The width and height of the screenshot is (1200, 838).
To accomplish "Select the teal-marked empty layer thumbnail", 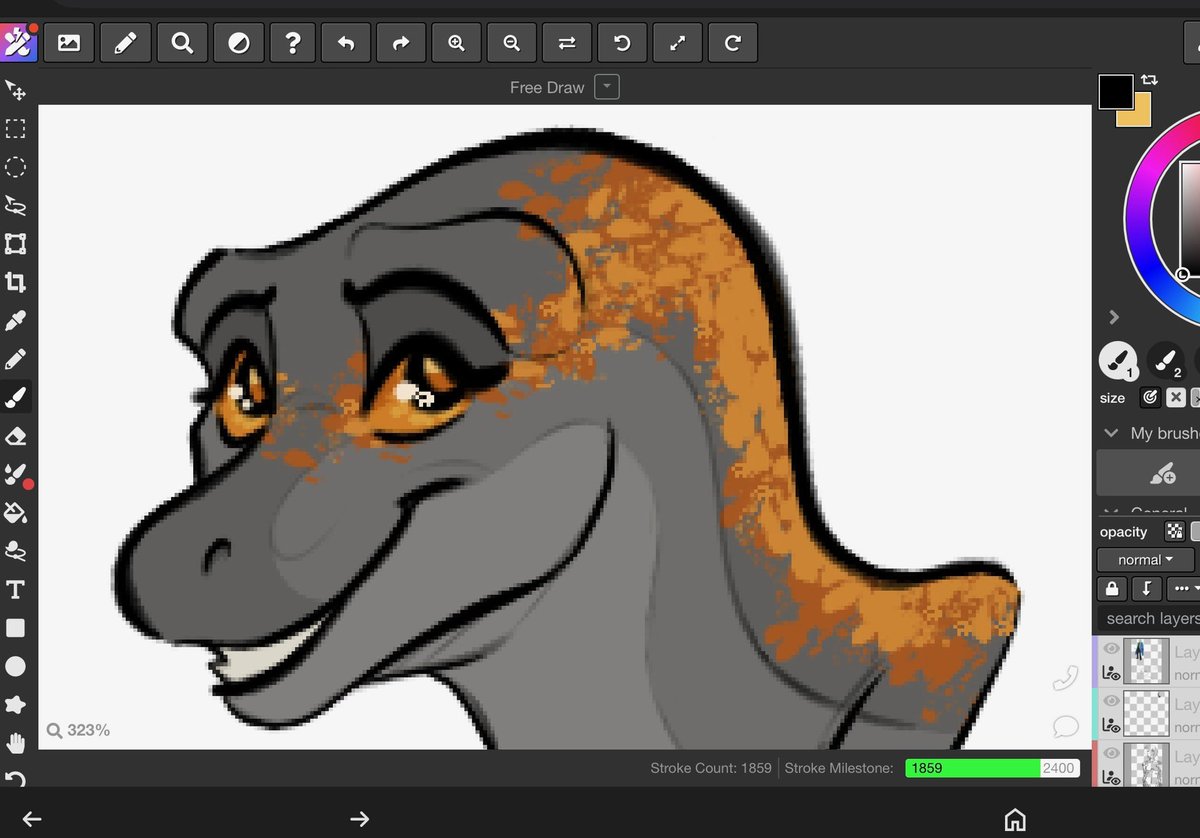I will [x=1146, y=714].
